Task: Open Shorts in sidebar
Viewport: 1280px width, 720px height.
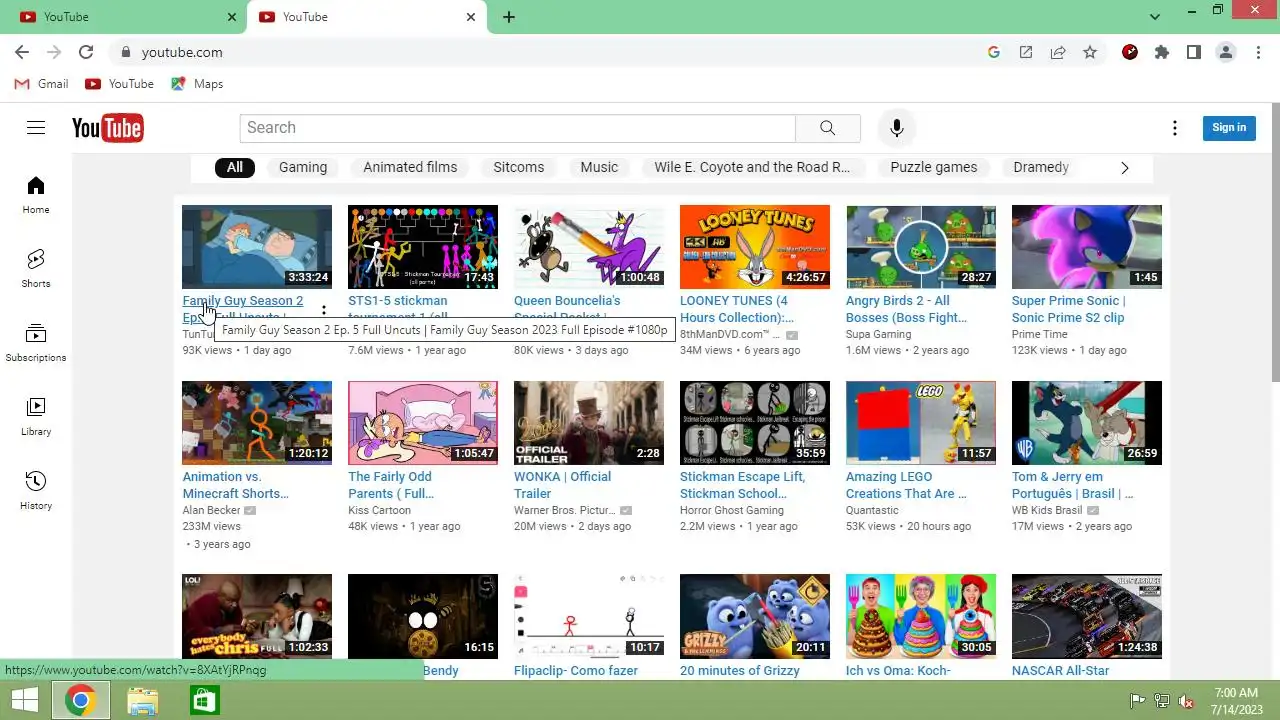Action: coord(36,269)
